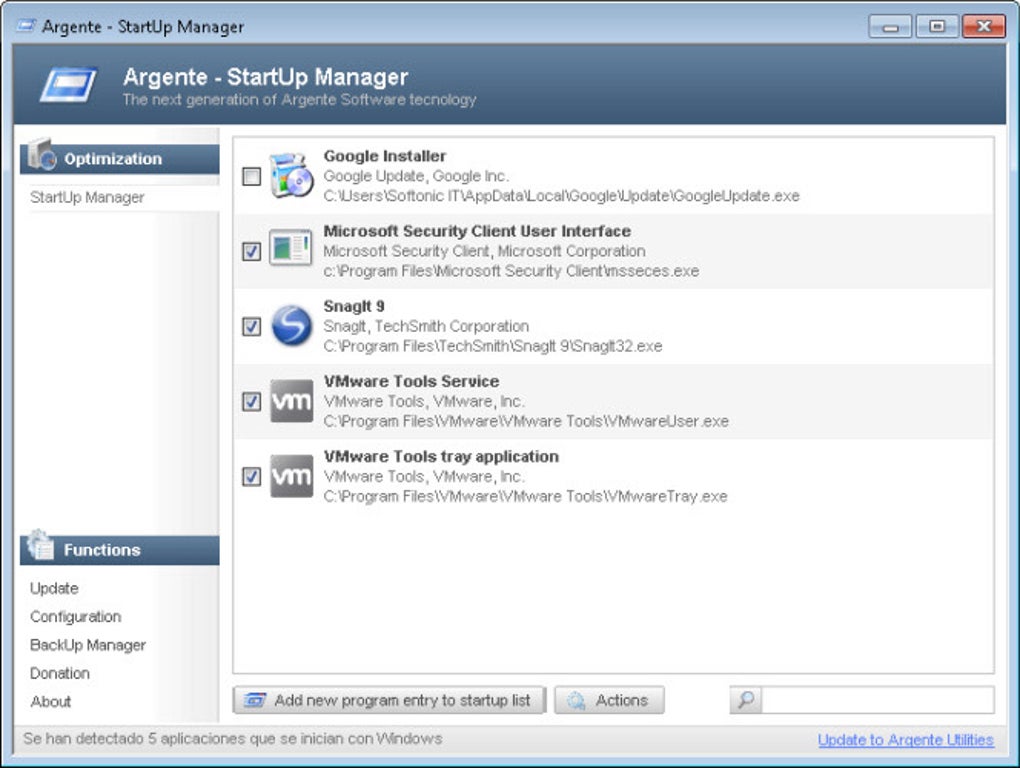Click the SnagIt32.exe file path
The height and width of the screenshot is (768, 1020).
[x=492, y=346]
